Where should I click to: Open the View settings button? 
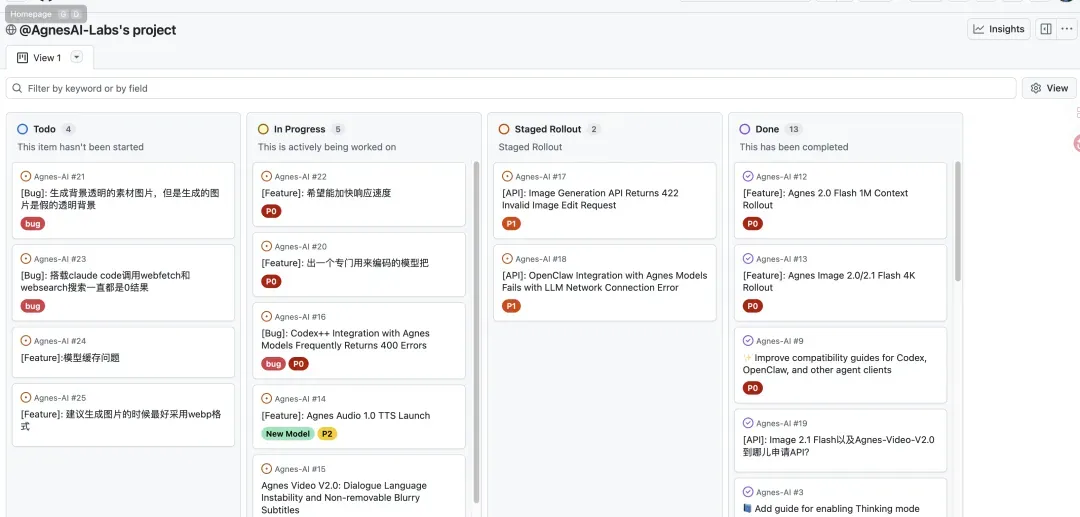tap(1049, 88)
